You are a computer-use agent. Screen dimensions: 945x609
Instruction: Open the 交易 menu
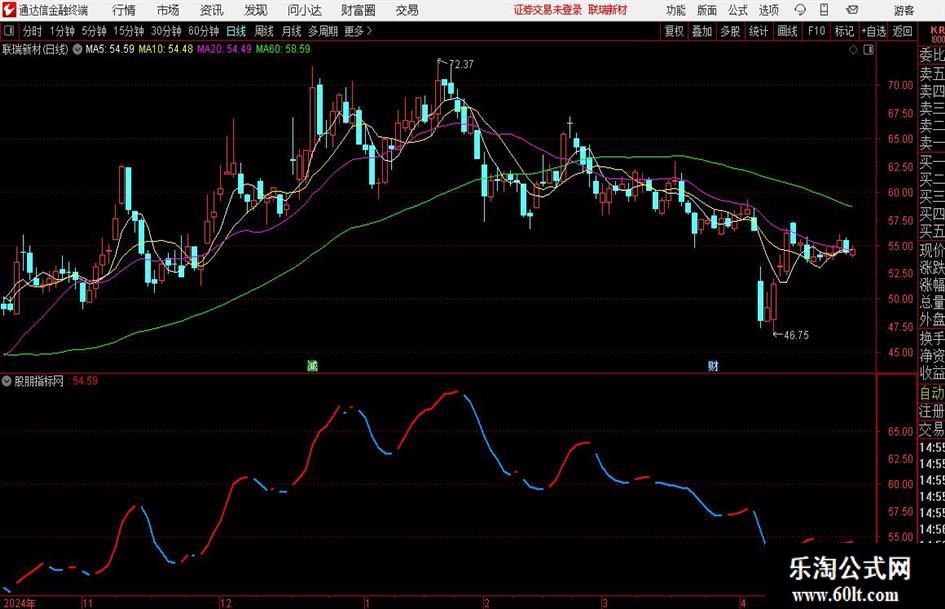click(x=407, y=10)
